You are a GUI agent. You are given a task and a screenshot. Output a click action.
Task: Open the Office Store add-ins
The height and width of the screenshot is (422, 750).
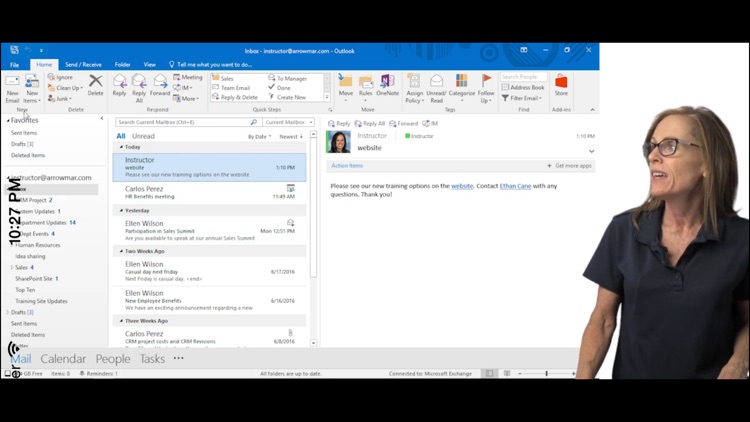[x=561, y=86]
